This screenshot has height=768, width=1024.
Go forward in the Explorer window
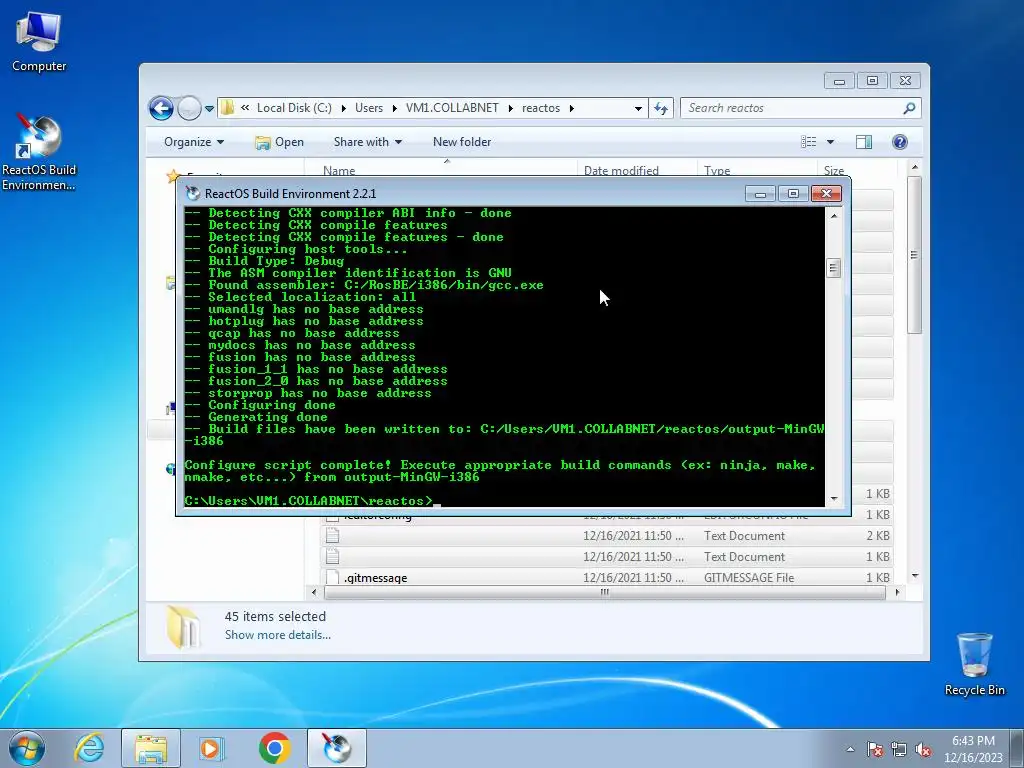click(189, 108)
